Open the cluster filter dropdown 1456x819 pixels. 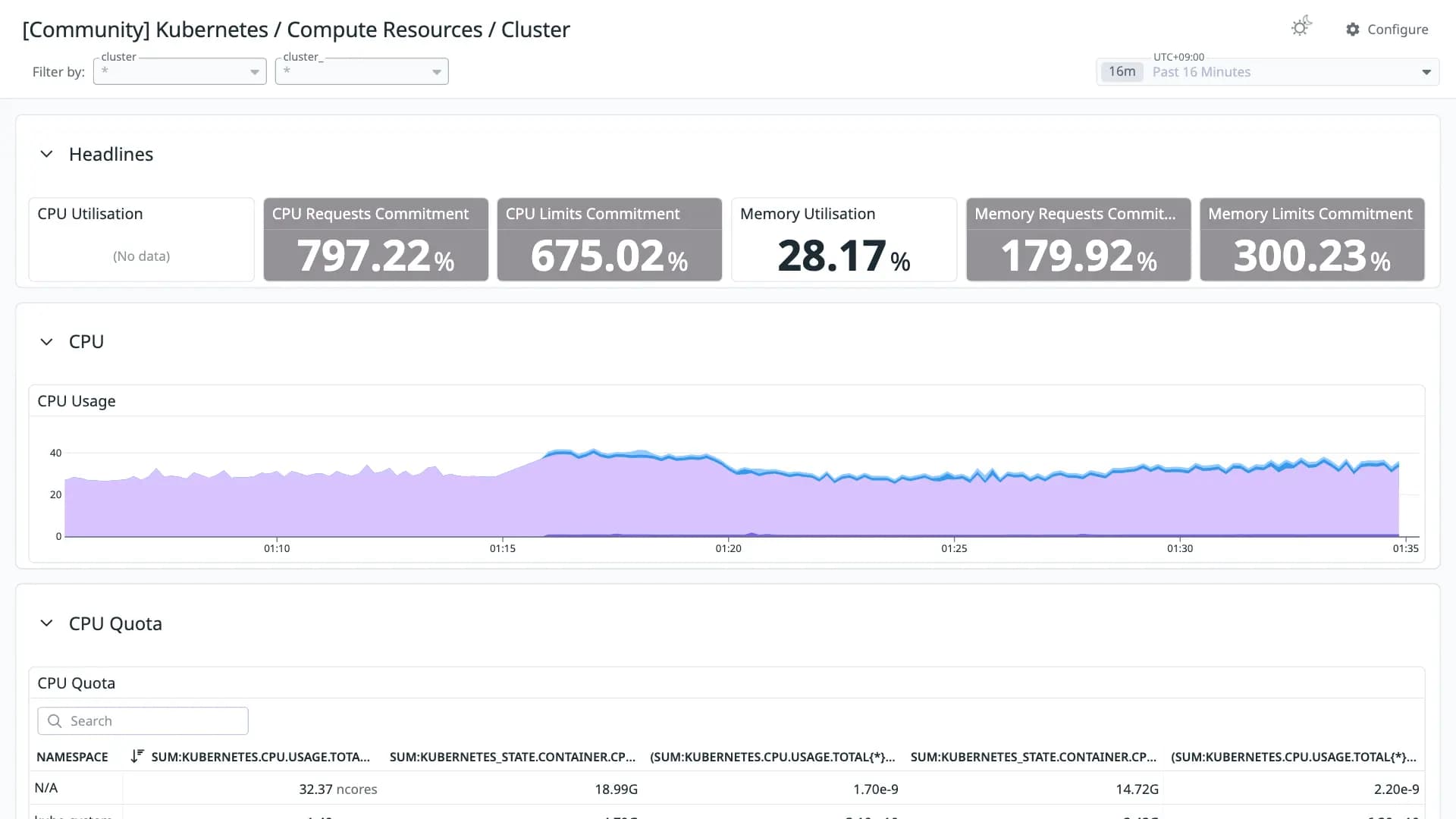(x=180, y=71)
